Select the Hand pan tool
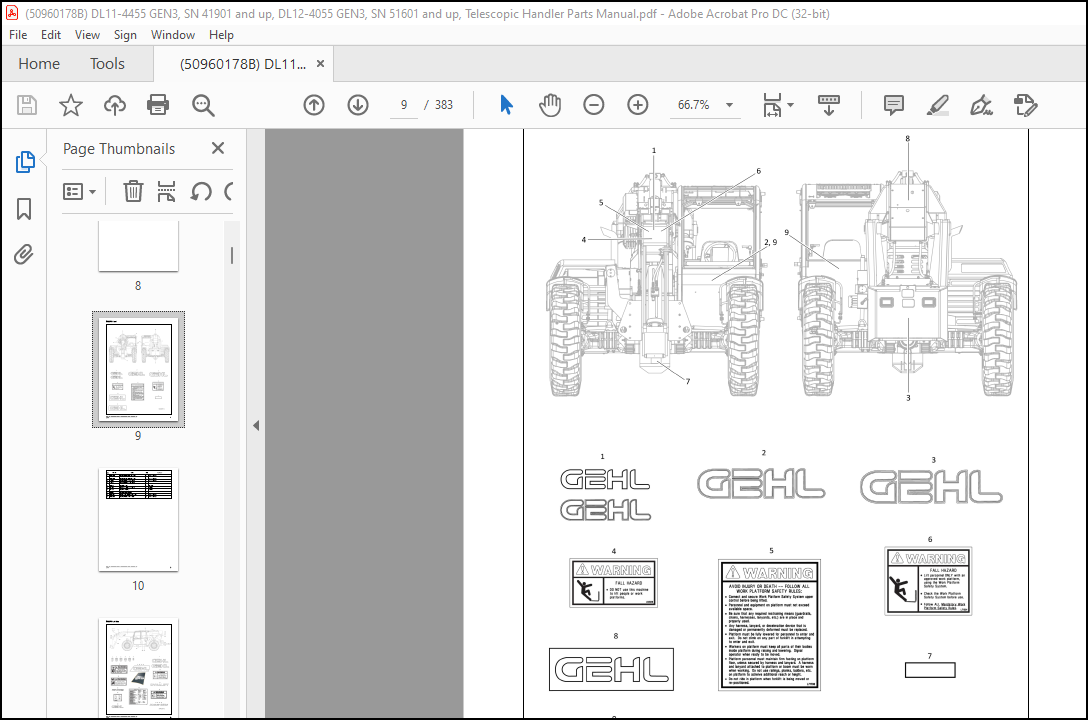The image size is (1088, 720). tap(550, 105)
